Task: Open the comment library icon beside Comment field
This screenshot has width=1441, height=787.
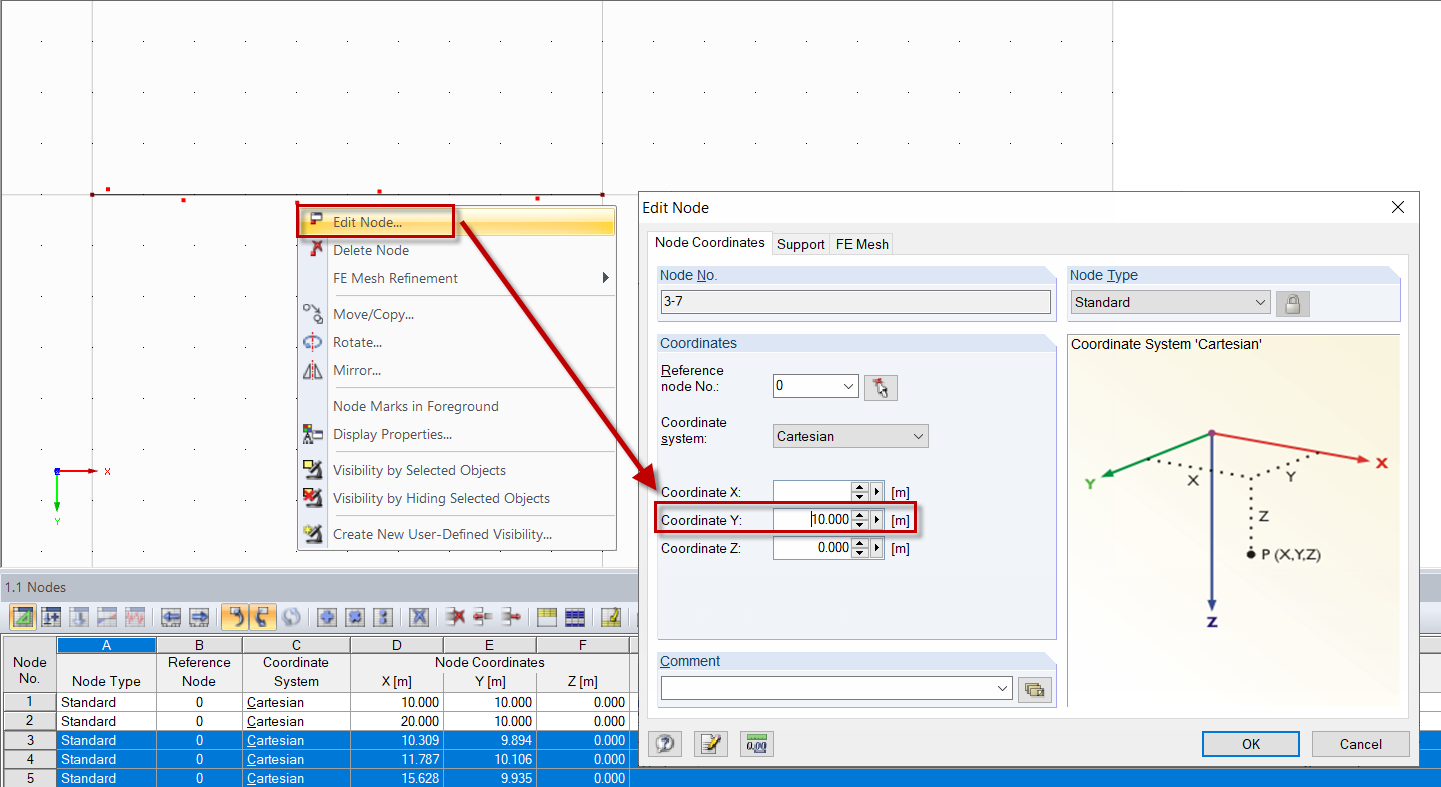Action: pos(1035,689)
